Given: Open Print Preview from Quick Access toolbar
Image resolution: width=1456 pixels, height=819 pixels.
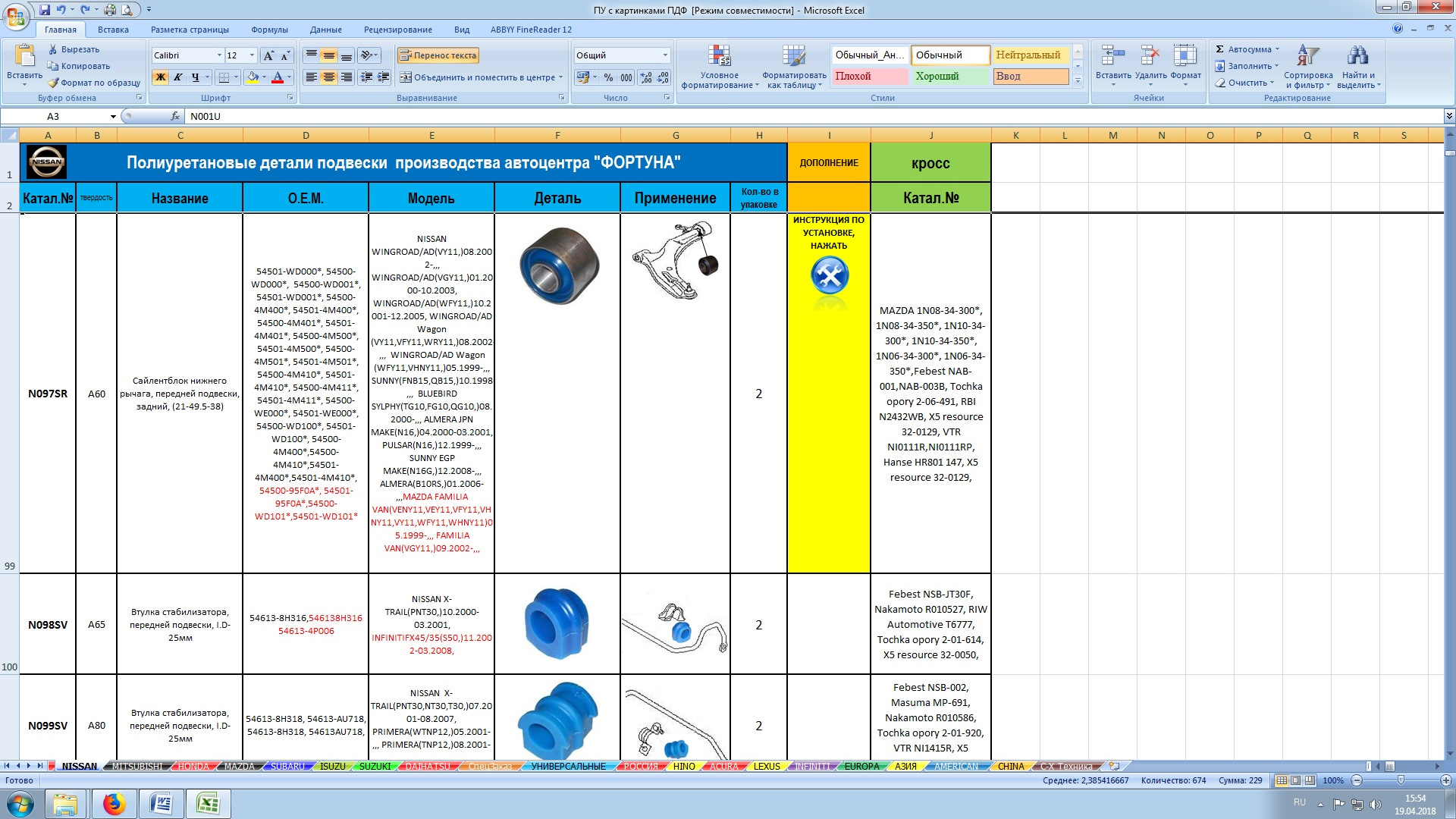Looking at the screenshot, I should (x=127, y=10).
